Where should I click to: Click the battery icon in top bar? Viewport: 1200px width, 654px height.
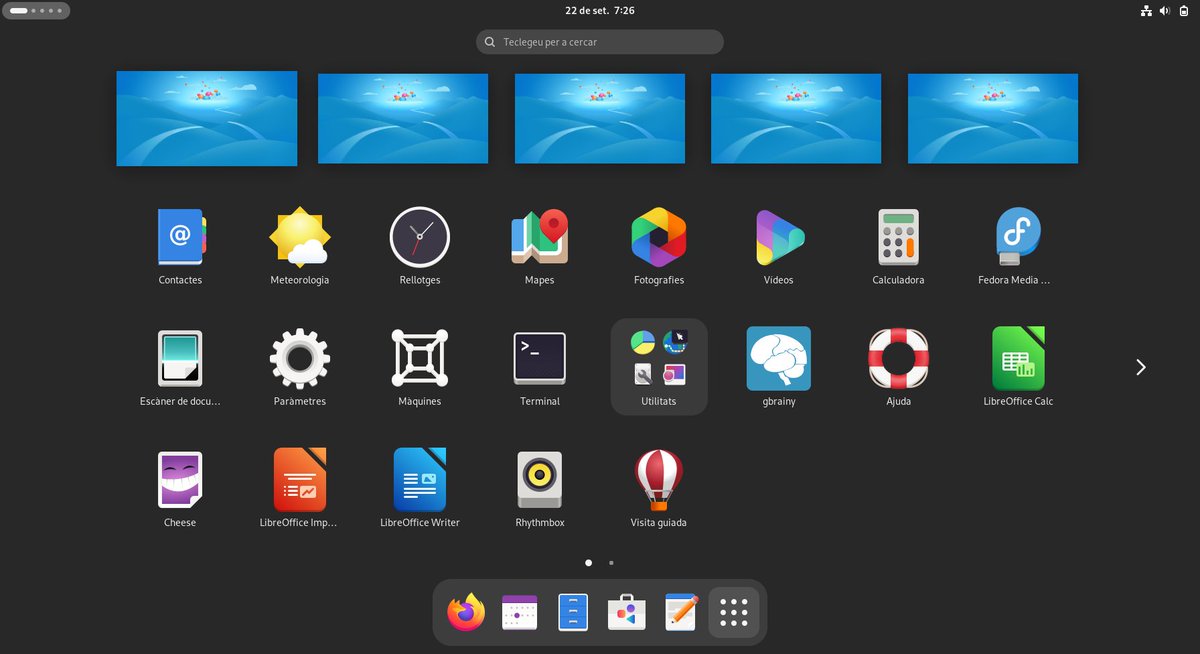pos(1184,11)
